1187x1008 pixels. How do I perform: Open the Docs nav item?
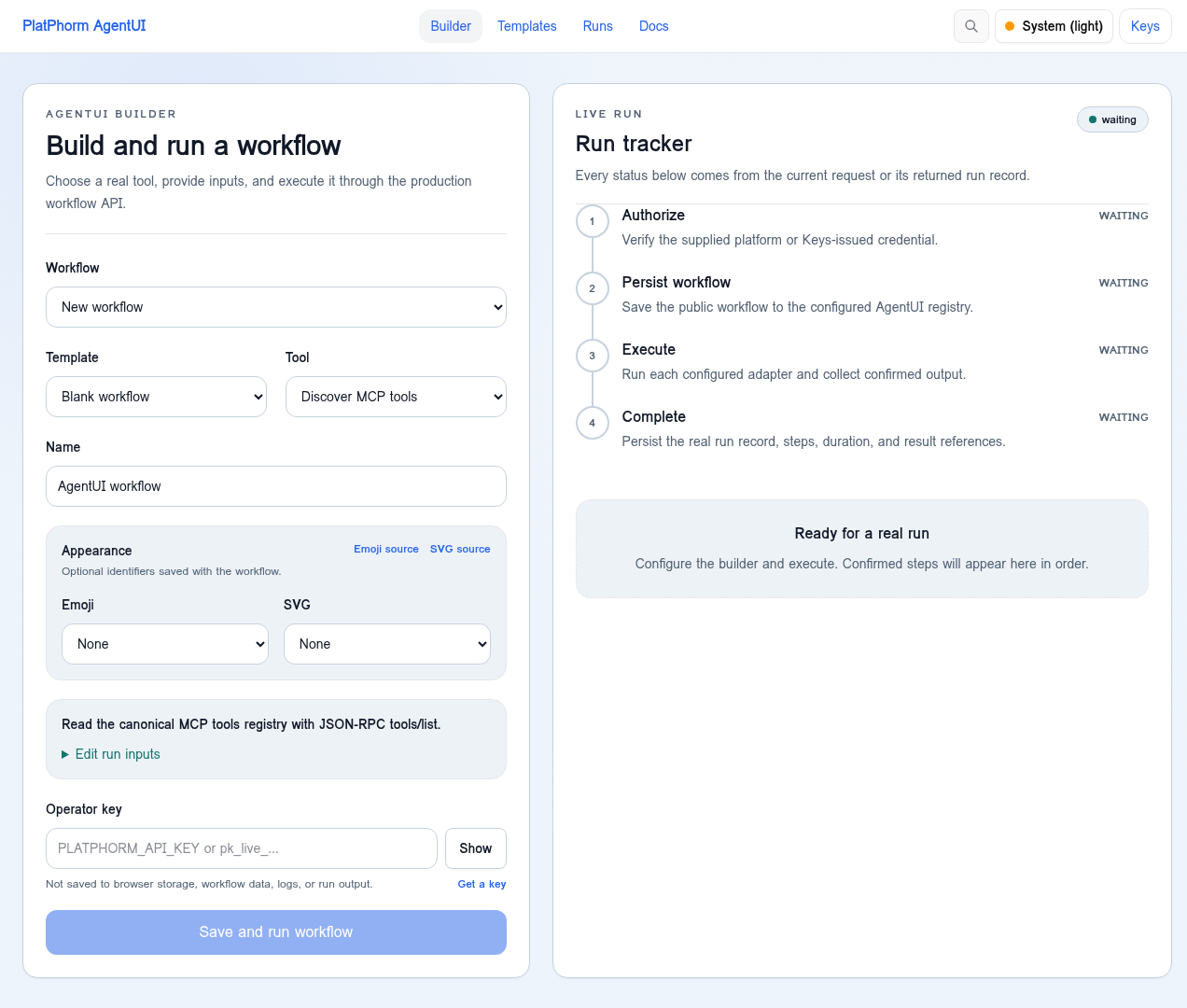654,26
